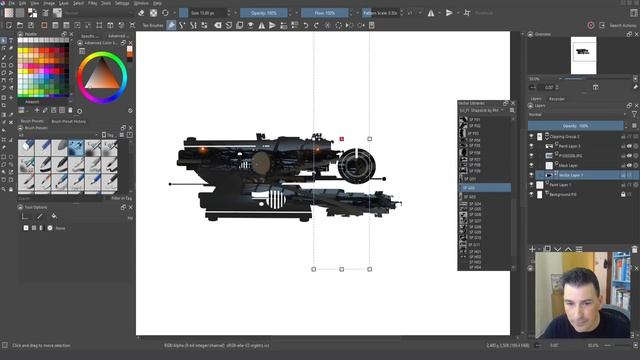This screenshot has height=360, width=640.
Task: Click the reload brush preset icon
Action: [165, 13]
